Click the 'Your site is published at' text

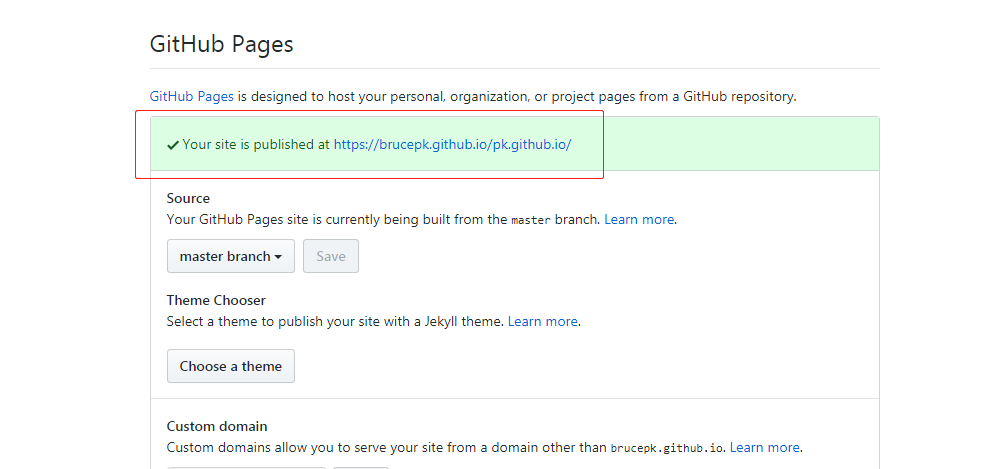click(x=256, y=144)
